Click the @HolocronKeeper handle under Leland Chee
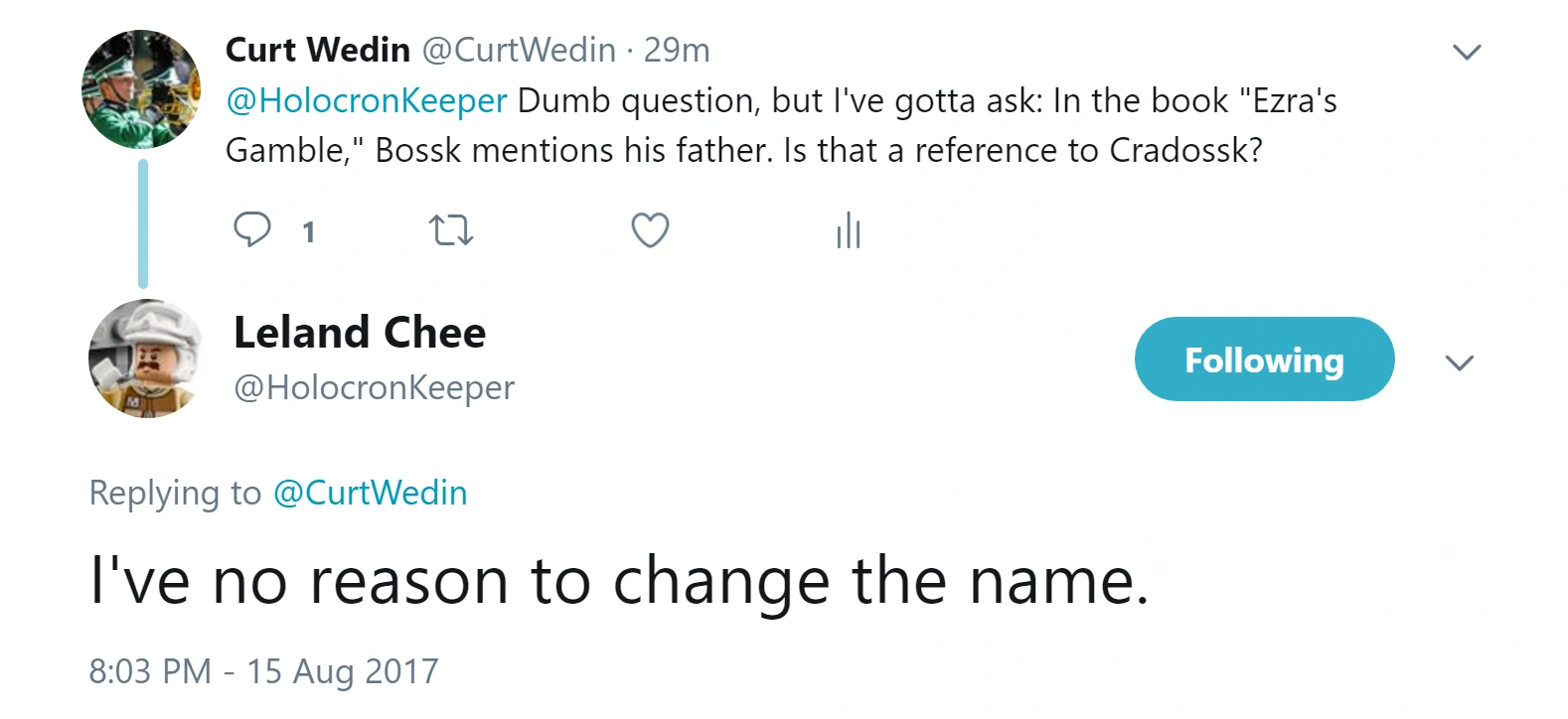This screenshot has width=1568, height=719. click(x=374, y=387)
